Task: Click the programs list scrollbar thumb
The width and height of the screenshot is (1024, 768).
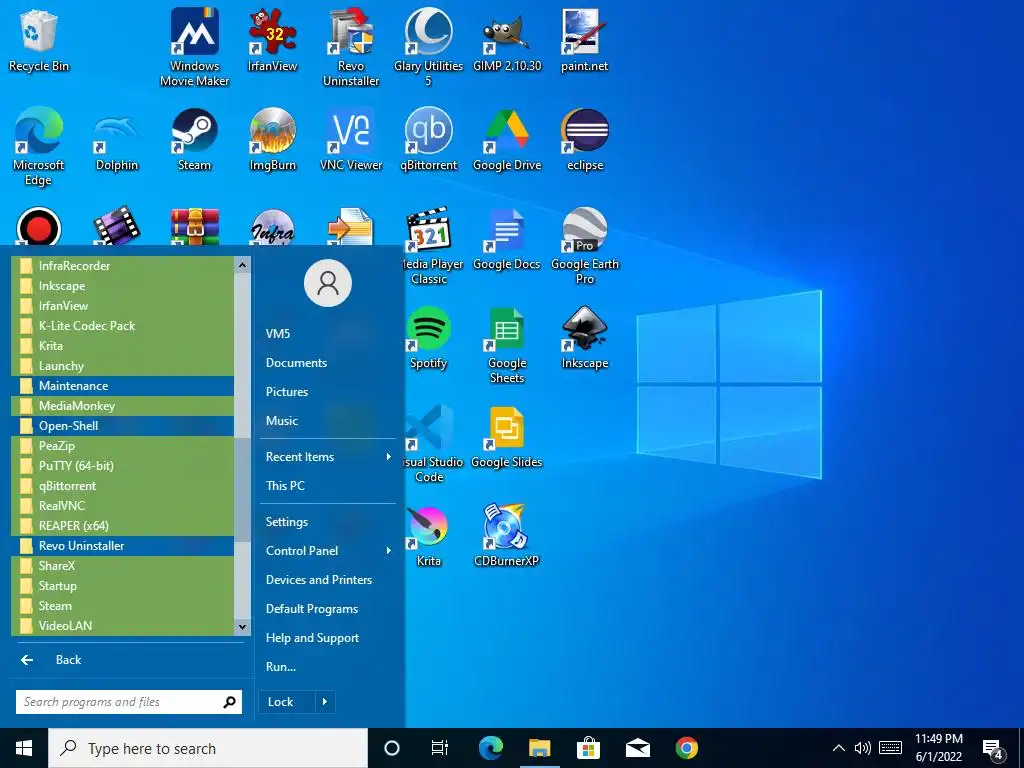Action: 242,490
